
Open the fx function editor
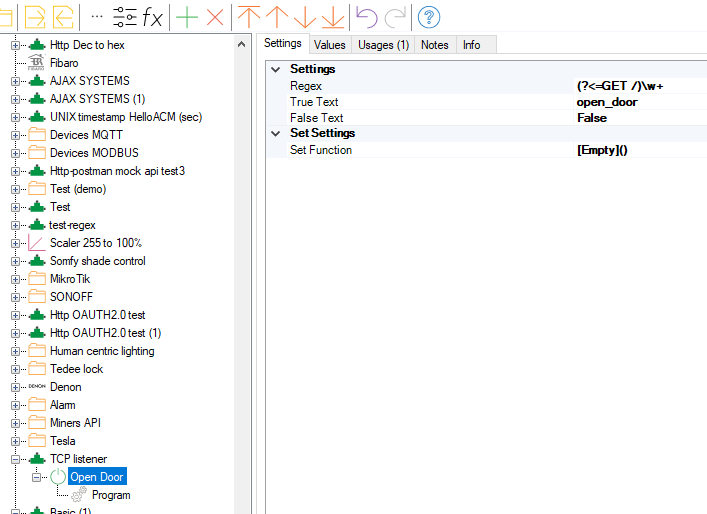[x=153, y=16]
